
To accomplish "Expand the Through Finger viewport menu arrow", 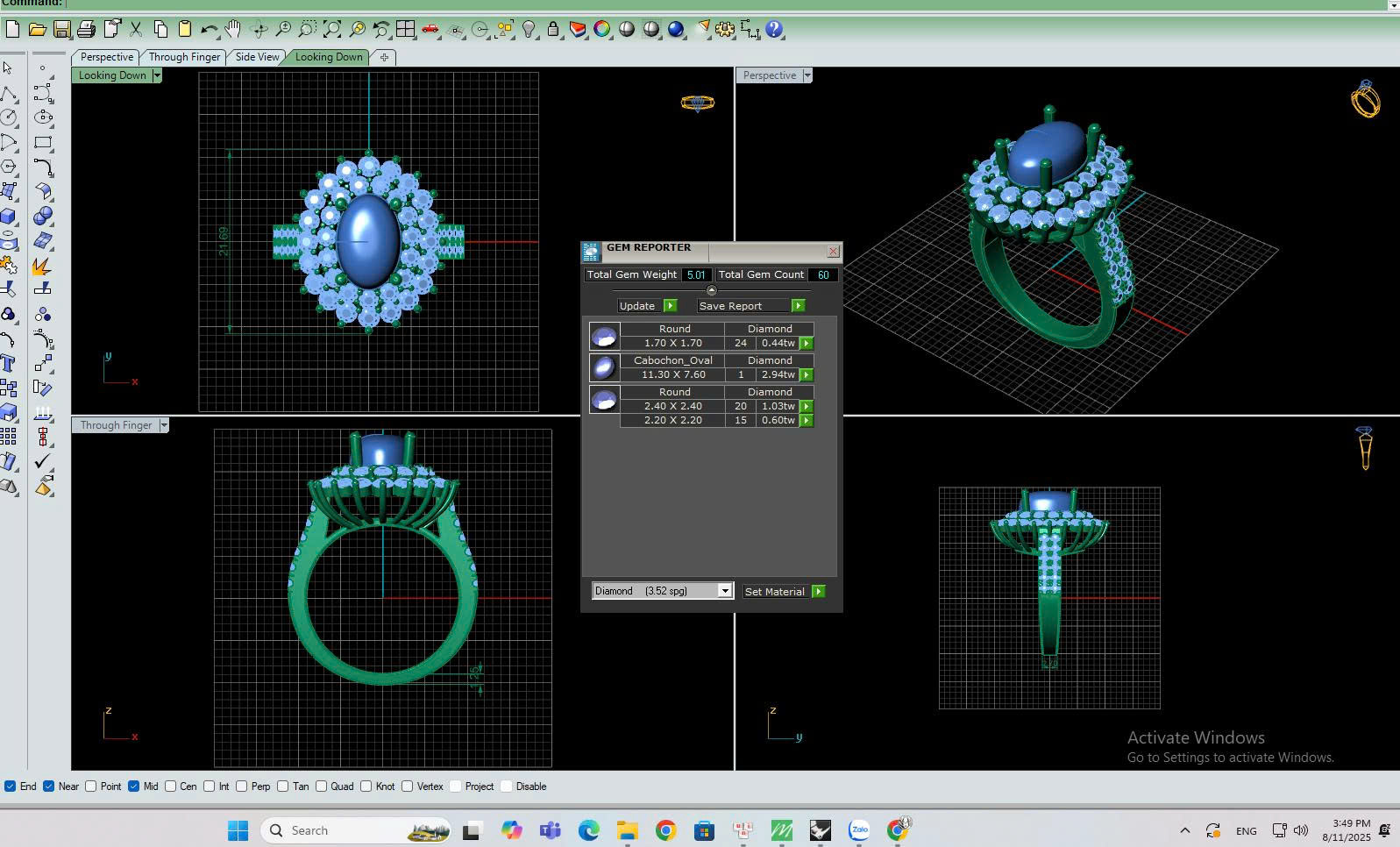I will coord(163,425).
